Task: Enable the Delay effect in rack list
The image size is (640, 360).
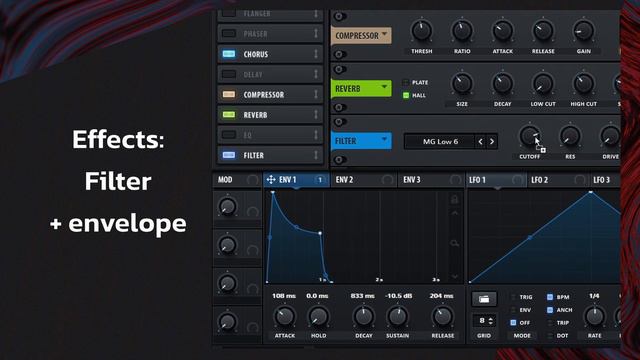Action: [229, 74]
